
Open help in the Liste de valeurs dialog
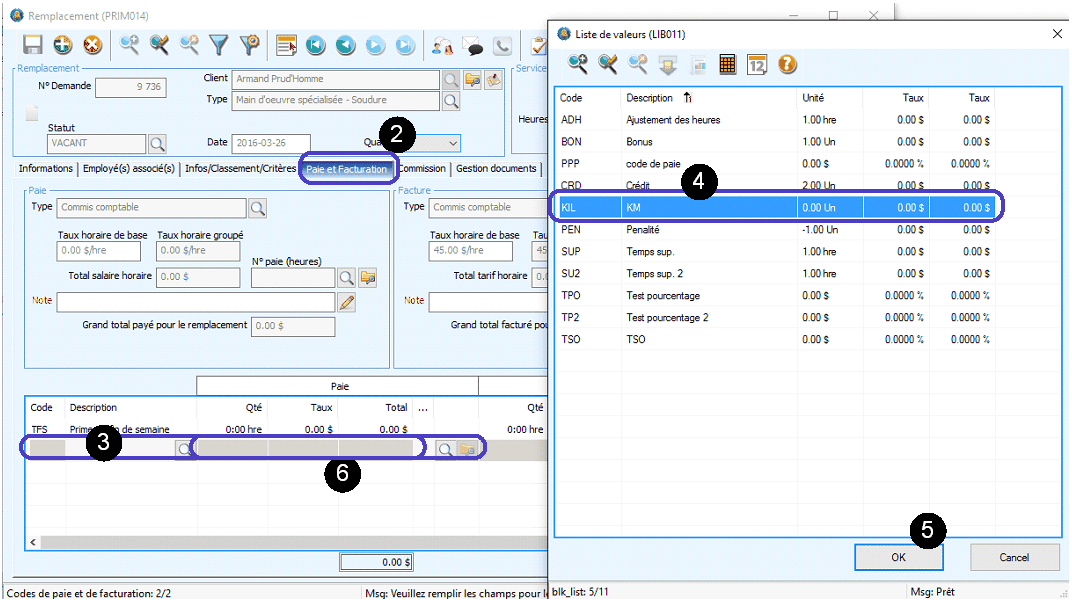(x=787, y=64)
